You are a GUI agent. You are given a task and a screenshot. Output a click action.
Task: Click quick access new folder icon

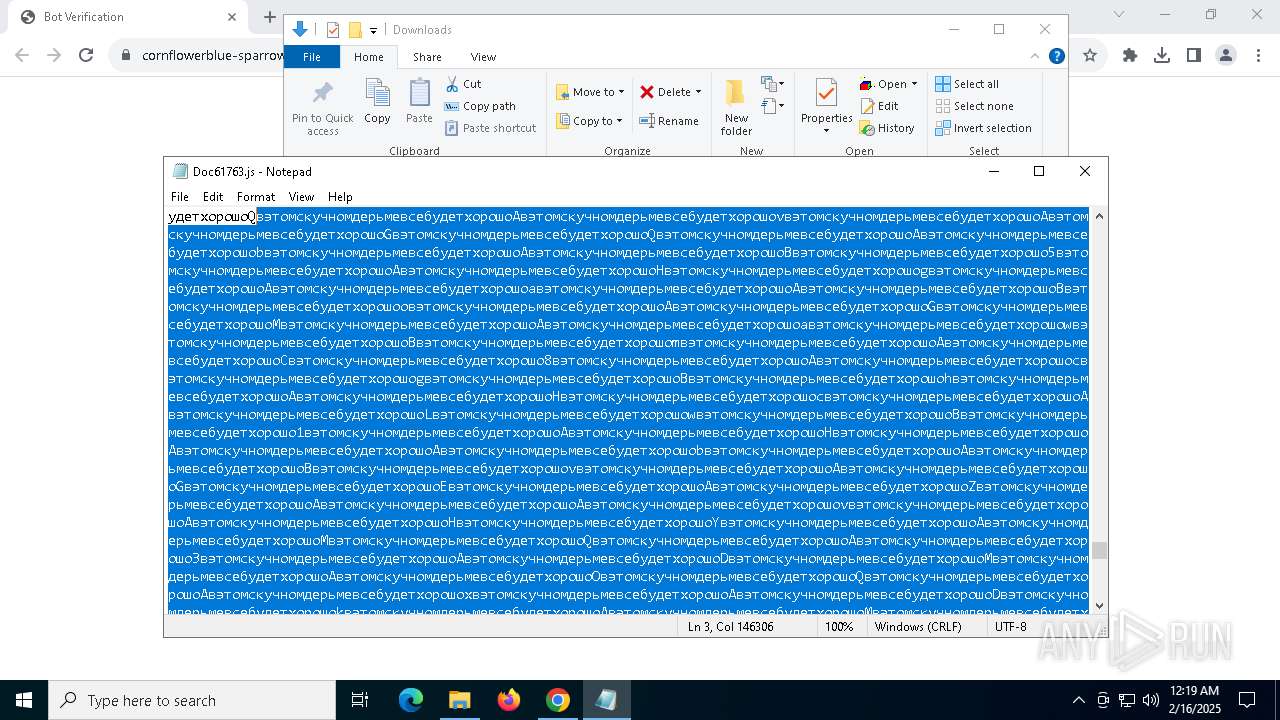coord(355,30)
